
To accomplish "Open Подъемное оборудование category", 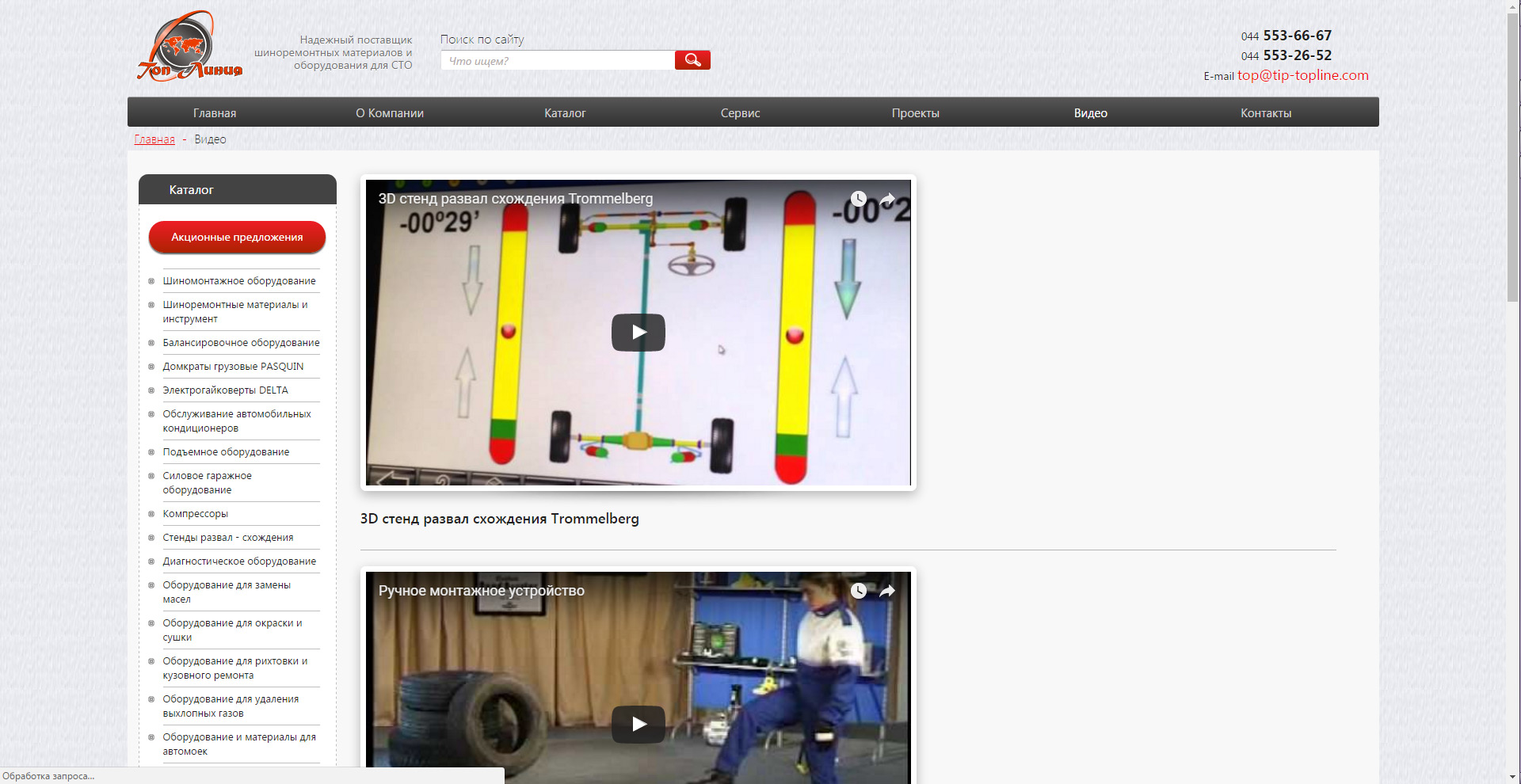I will pos(226,452).
